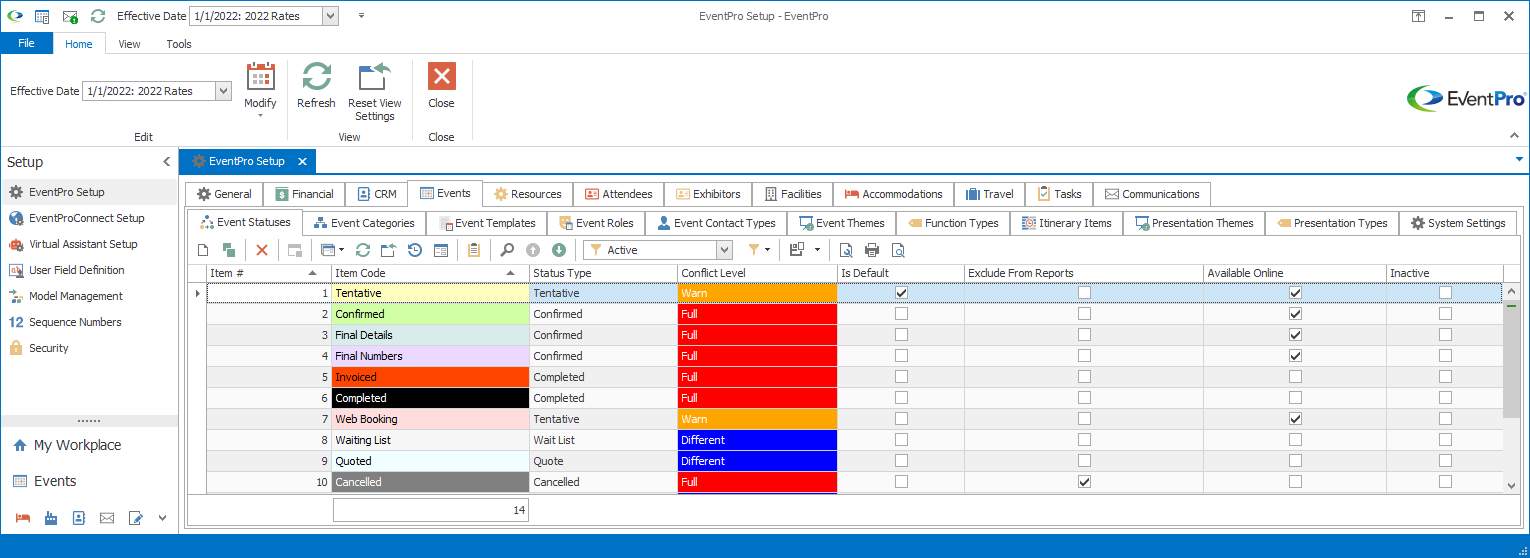1530x558 pixels.
Task: Sort by Item Code column header
Action: coord(430,273)
